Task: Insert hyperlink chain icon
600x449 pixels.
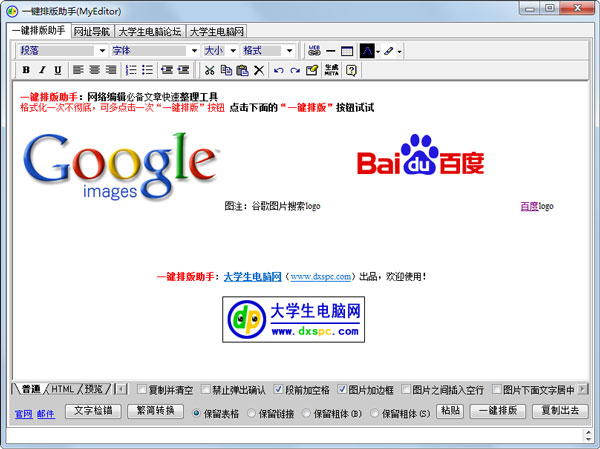Action: tap(314, 51)
